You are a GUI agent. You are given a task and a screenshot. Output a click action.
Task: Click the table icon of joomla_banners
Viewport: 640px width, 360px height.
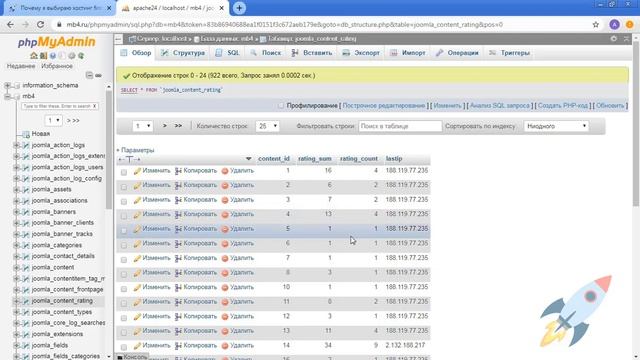(x=26, y=212)
